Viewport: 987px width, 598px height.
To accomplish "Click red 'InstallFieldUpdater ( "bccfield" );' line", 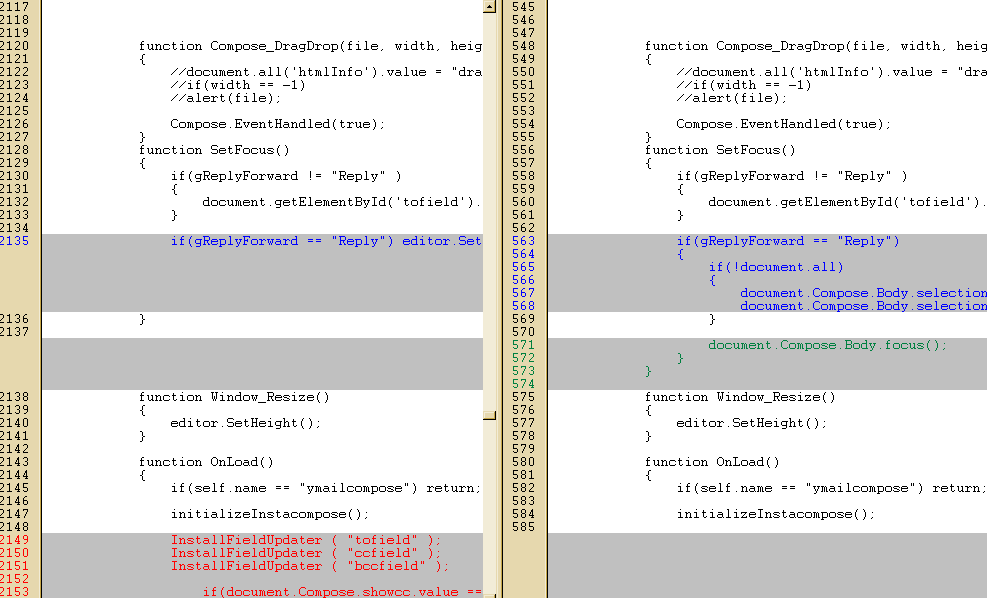I will pyautogui.click(x=310, y=566).
